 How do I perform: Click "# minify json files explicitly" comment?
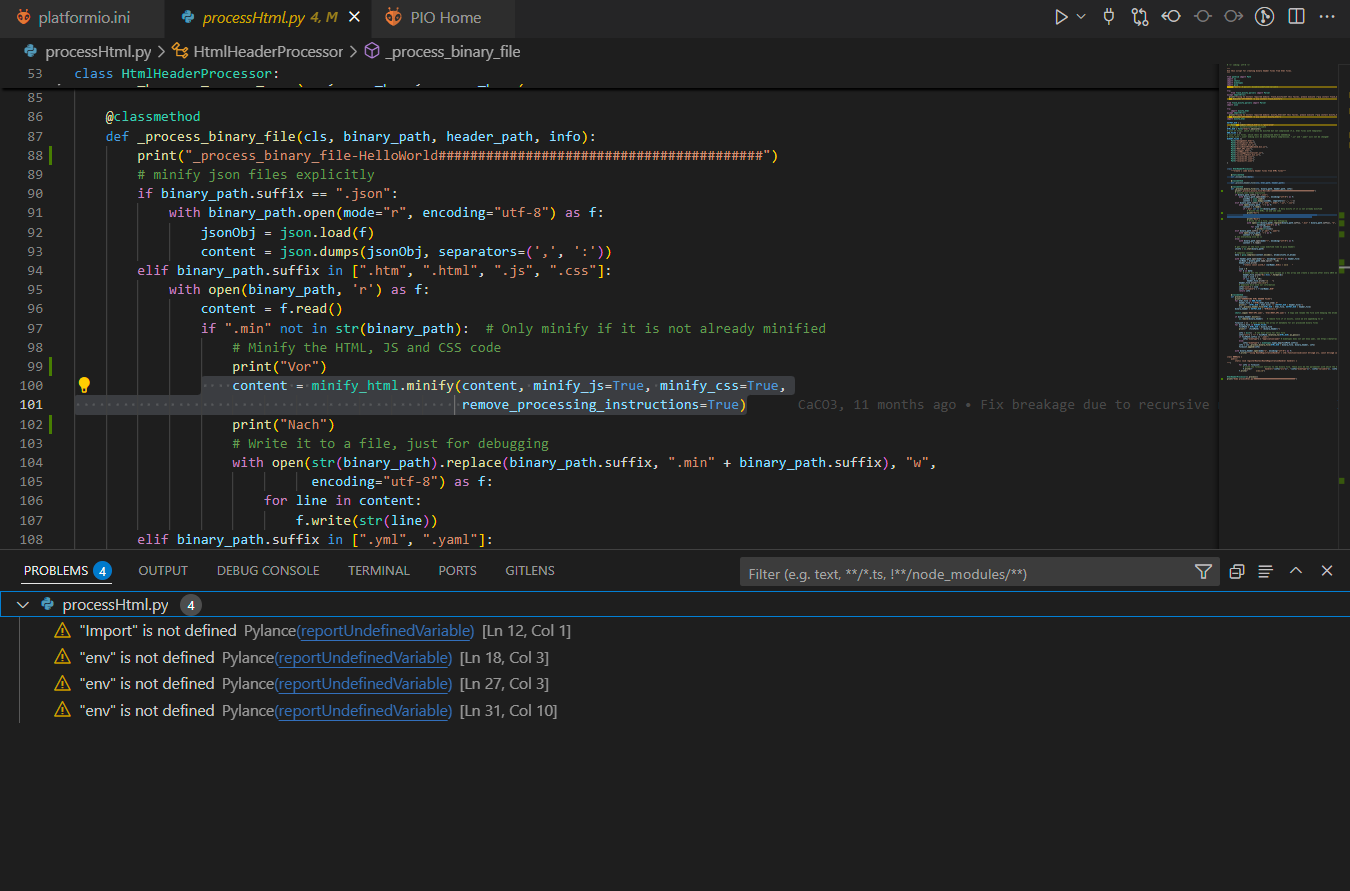pyautogui.click(x=256, y=174)
